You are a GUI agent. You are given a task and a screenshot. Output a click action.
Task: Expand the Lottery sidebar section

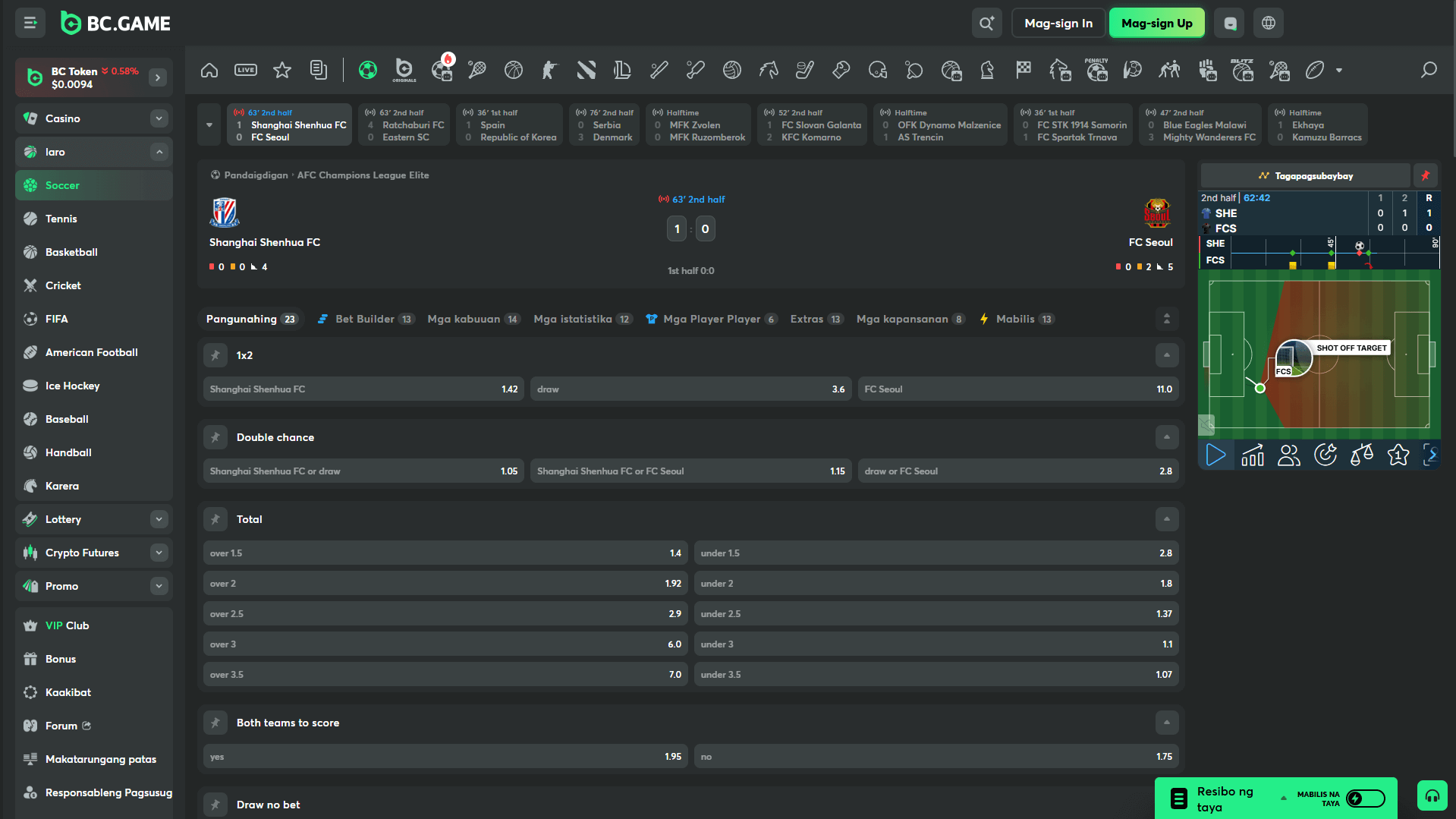pos(159,519)
